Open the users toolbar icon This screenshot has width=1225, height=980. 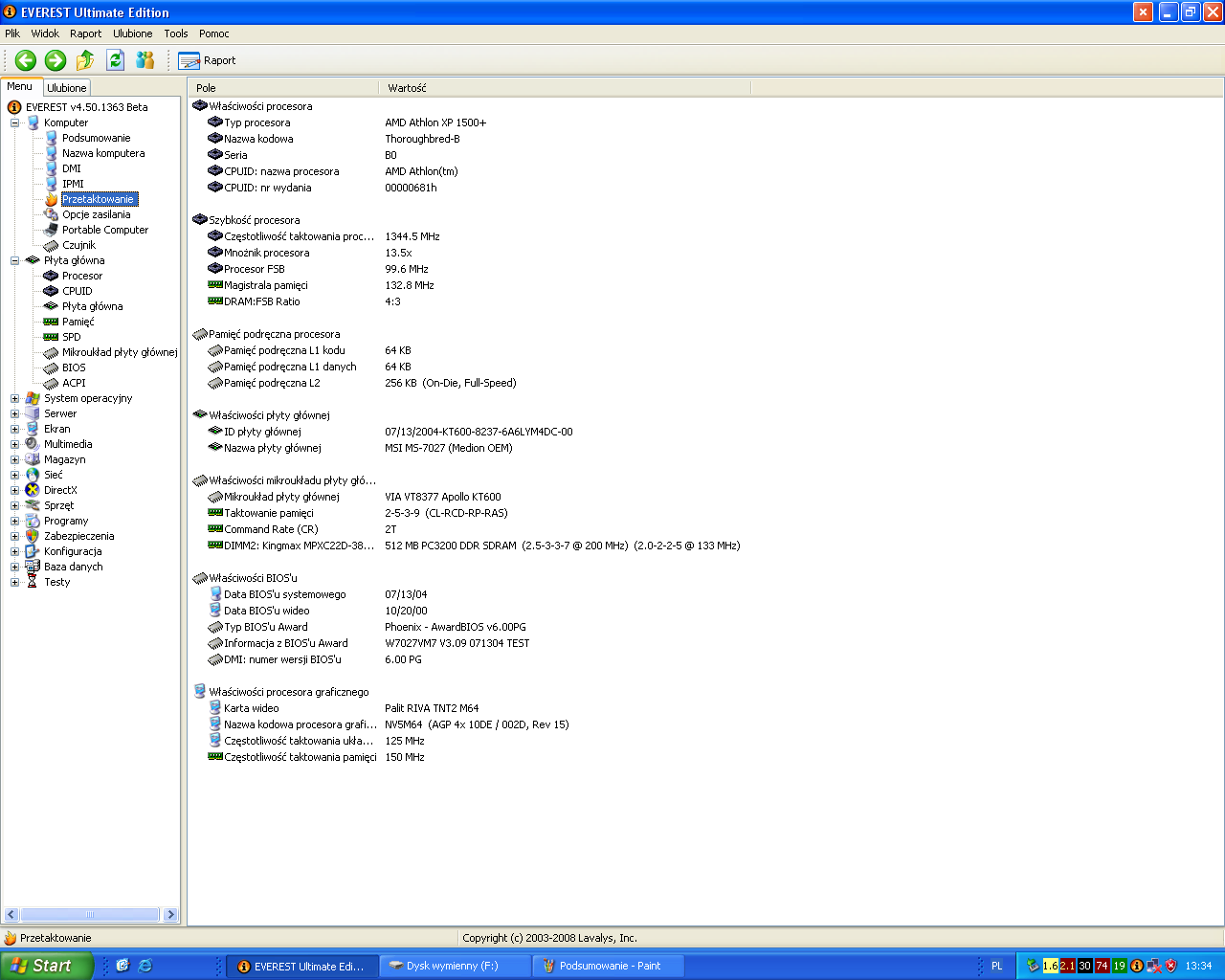(145, 60)
